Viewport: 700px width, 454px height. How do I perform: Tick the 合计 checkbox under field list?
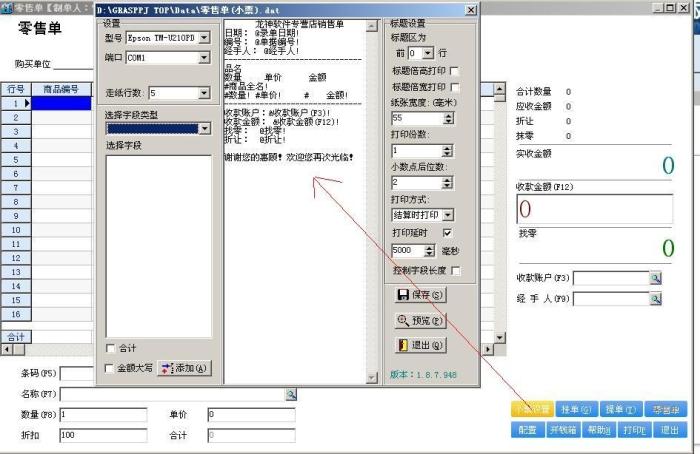(110, 348)
